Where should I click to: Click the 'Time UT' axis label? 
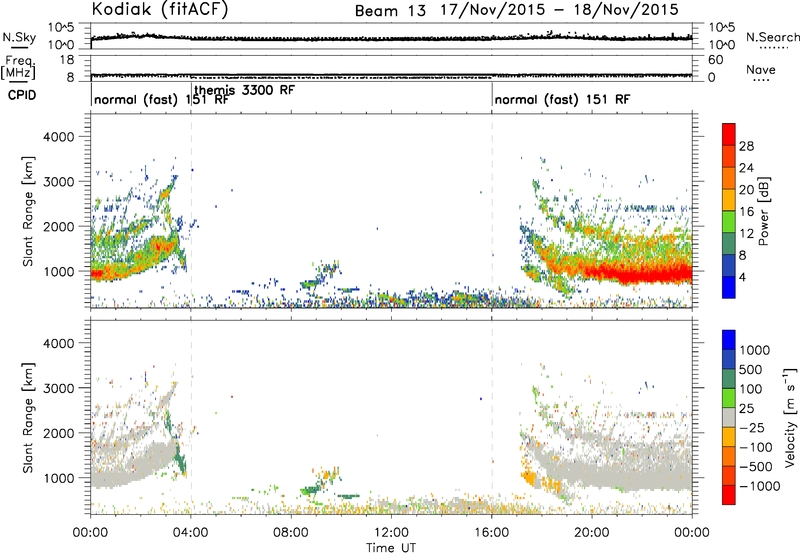tap(391, 548)
